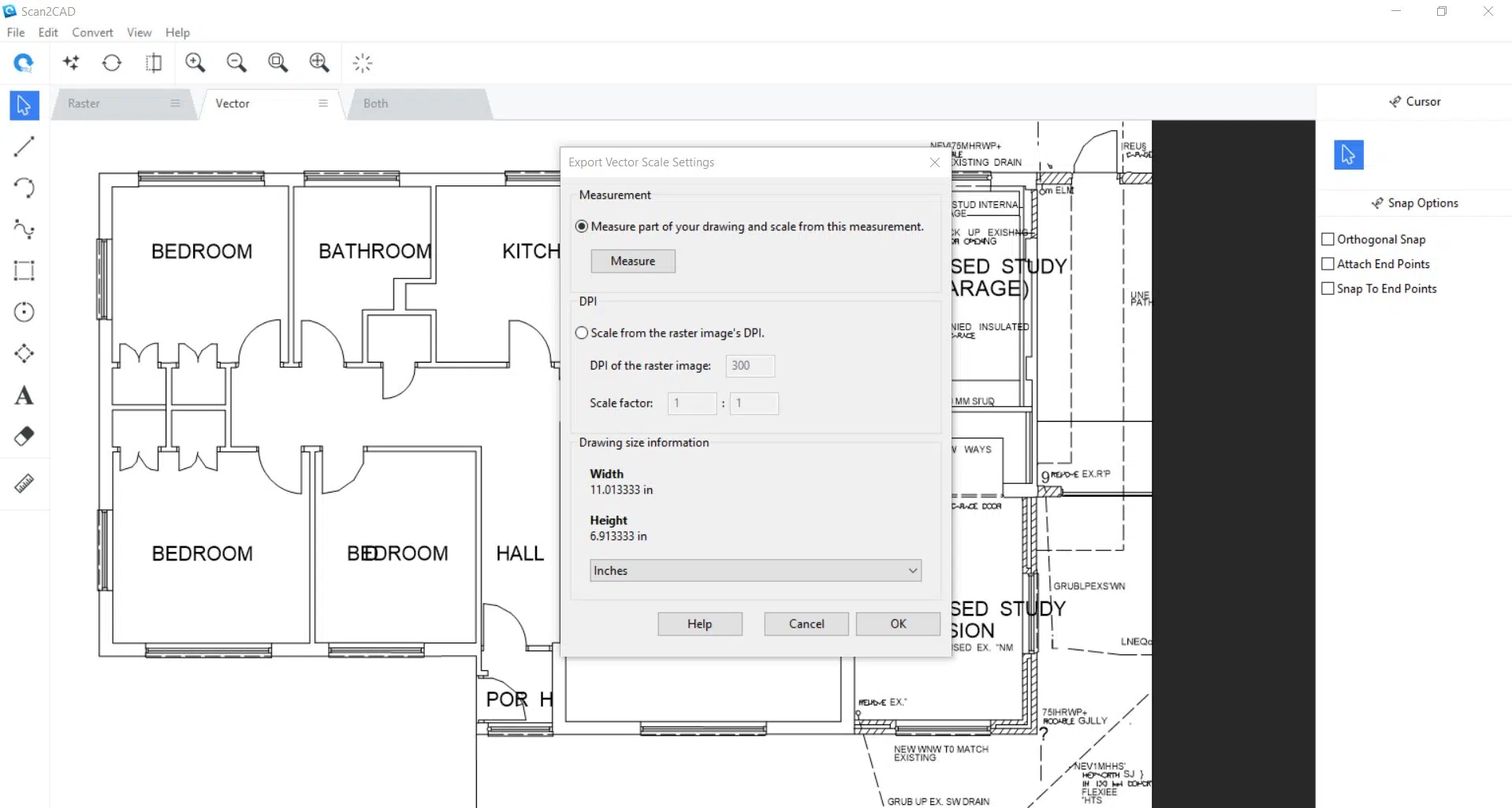Check the Attach End Points option
1512x808 pixels.
click(1328, 263)
